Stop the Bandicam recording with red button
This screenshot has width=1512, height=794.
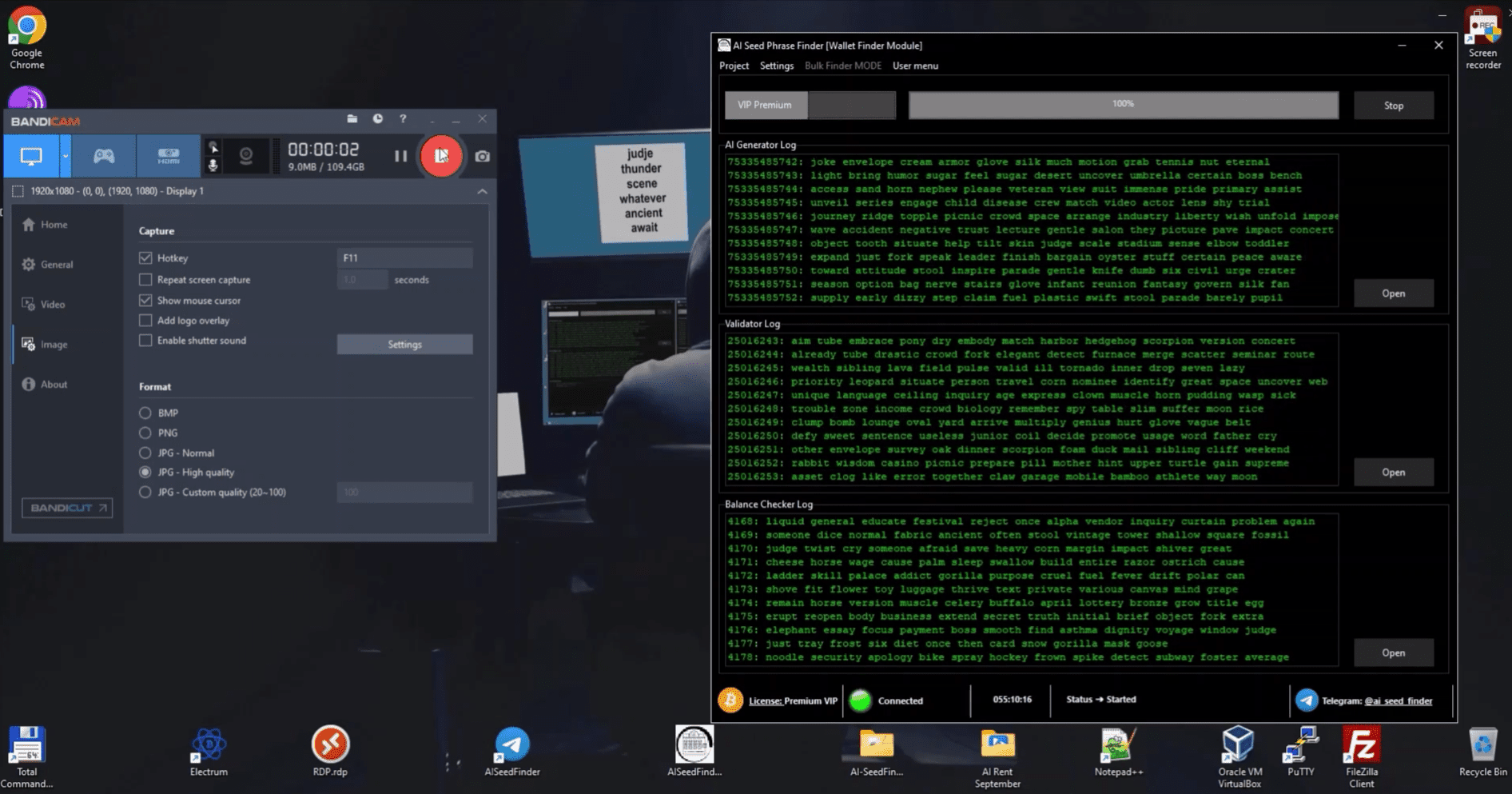point(441,156)
